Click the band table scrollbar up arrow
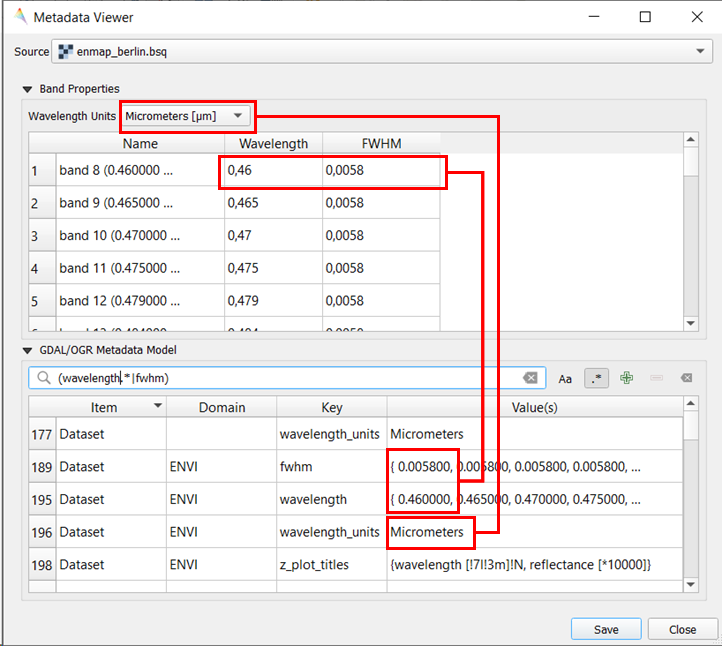Image resolution: width=722 pixels, height=646 pixels. pos(690,140)
